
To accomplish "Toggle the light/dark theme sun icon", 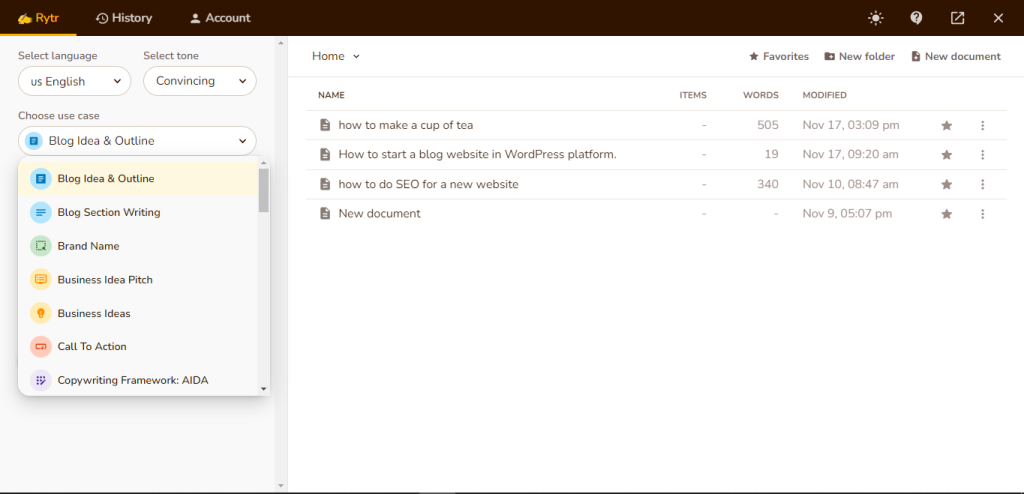I will tap(875, 18).
